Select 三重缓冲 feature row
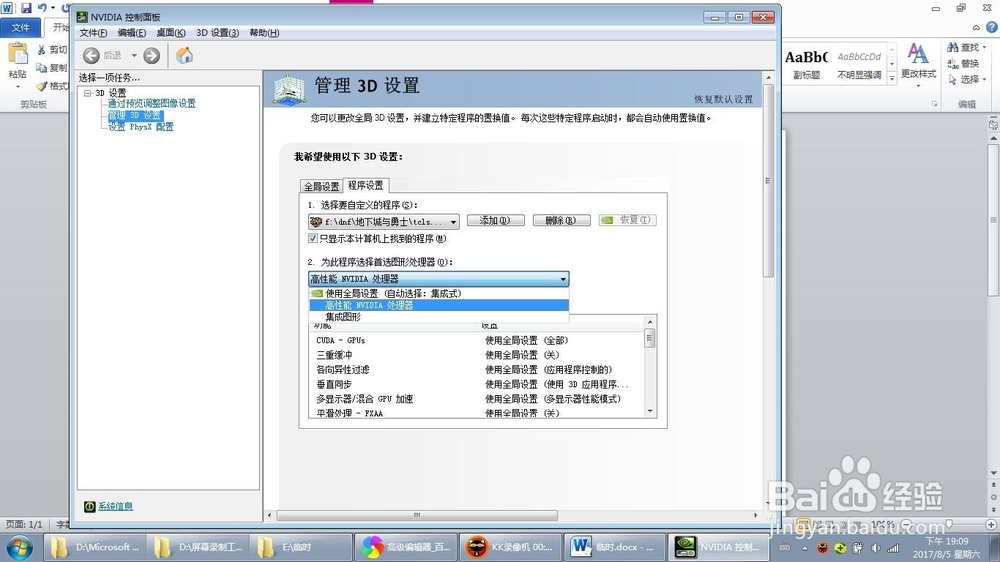This screenshot has width=1000, height=562. point(476,355)
